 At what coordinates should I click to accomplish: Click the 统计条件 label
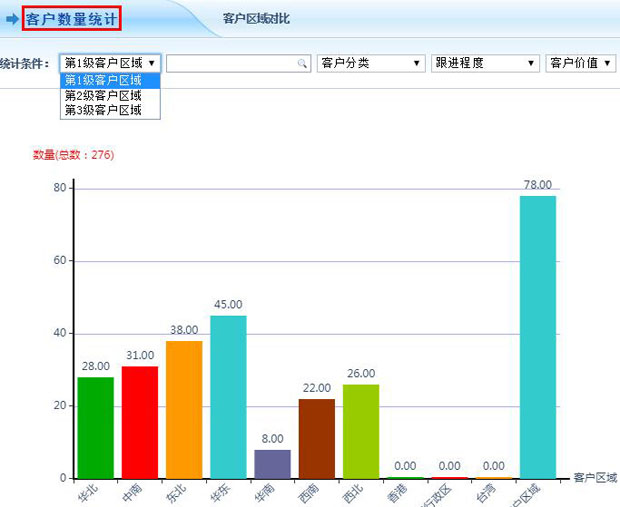25,63
